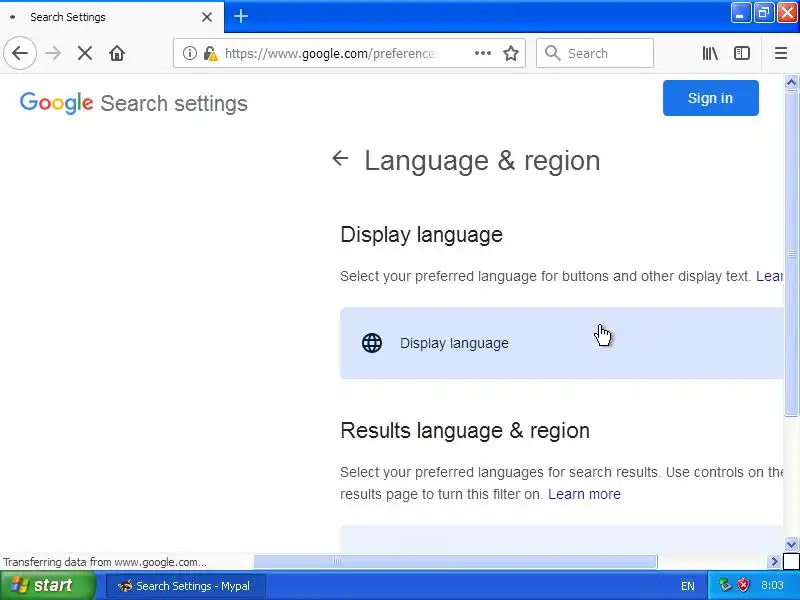Screen dimensions: 800x600
Task: Click the 'Display language' section heading
Action: (x=421, y=235)
